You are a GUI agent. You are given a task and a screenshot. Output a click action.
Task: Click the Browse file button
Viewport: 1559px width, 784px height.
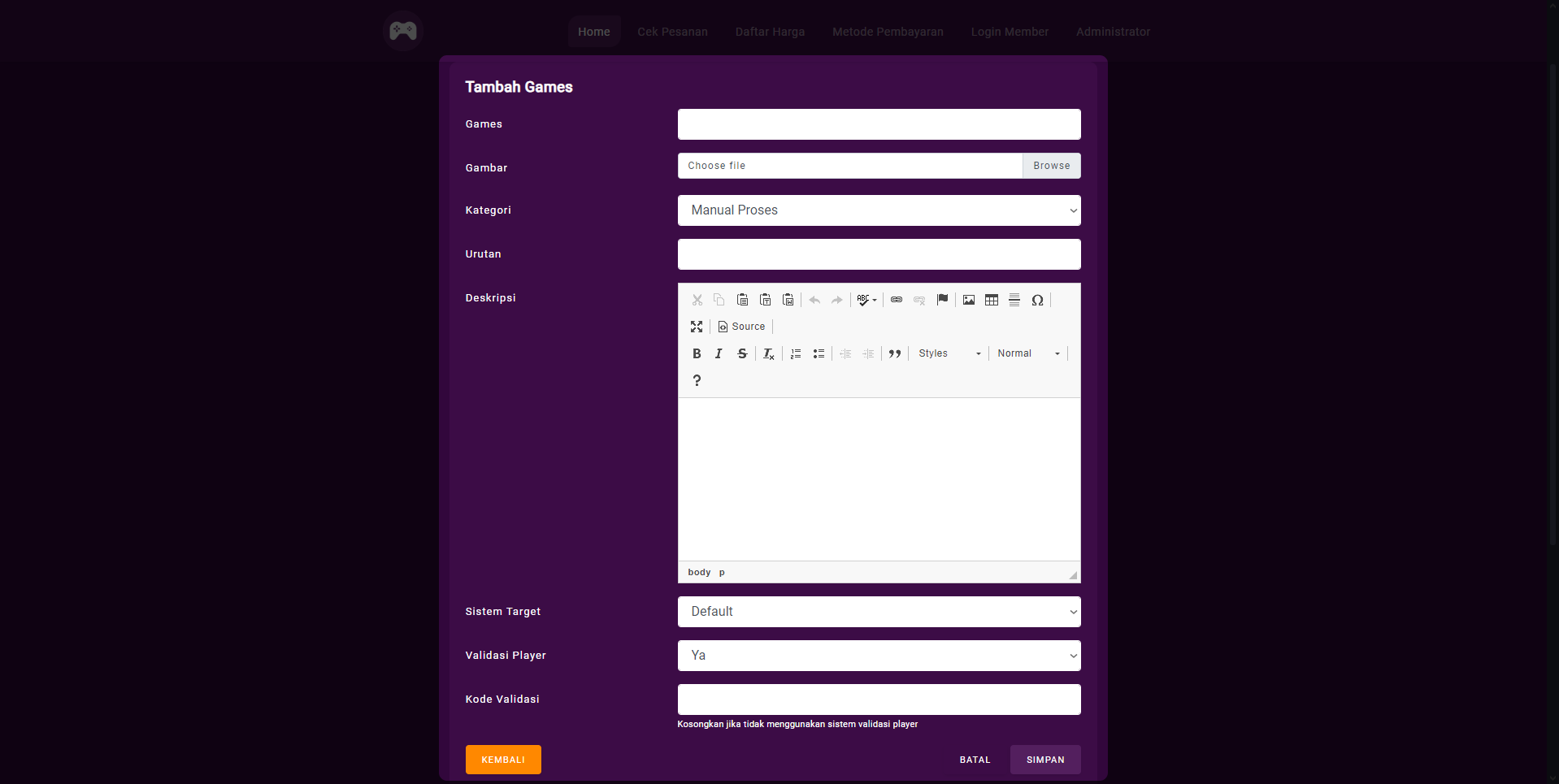click(x=1052, y=166)
